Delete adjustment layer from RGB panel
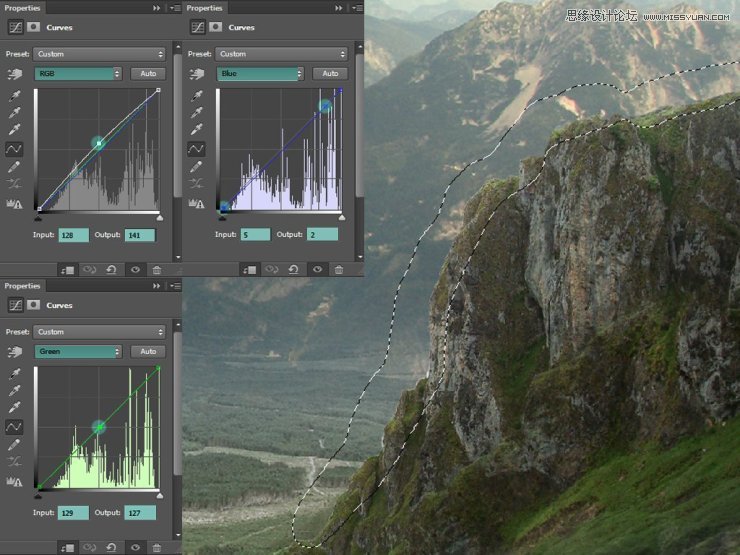 click(157, 270)
